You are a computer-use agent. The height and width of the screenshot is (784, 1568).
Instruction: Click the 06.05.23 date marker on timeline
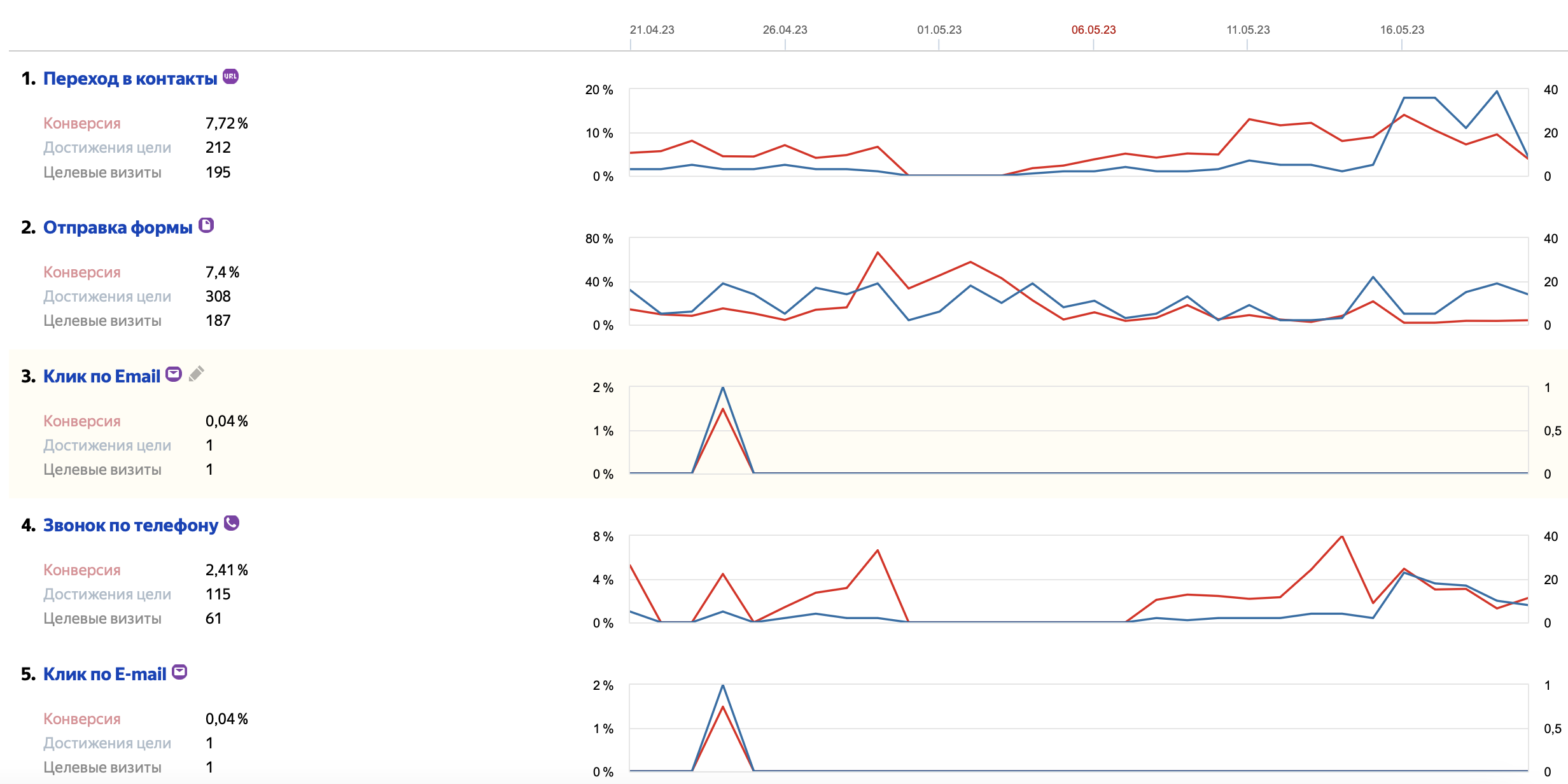tap(1093, 30)
